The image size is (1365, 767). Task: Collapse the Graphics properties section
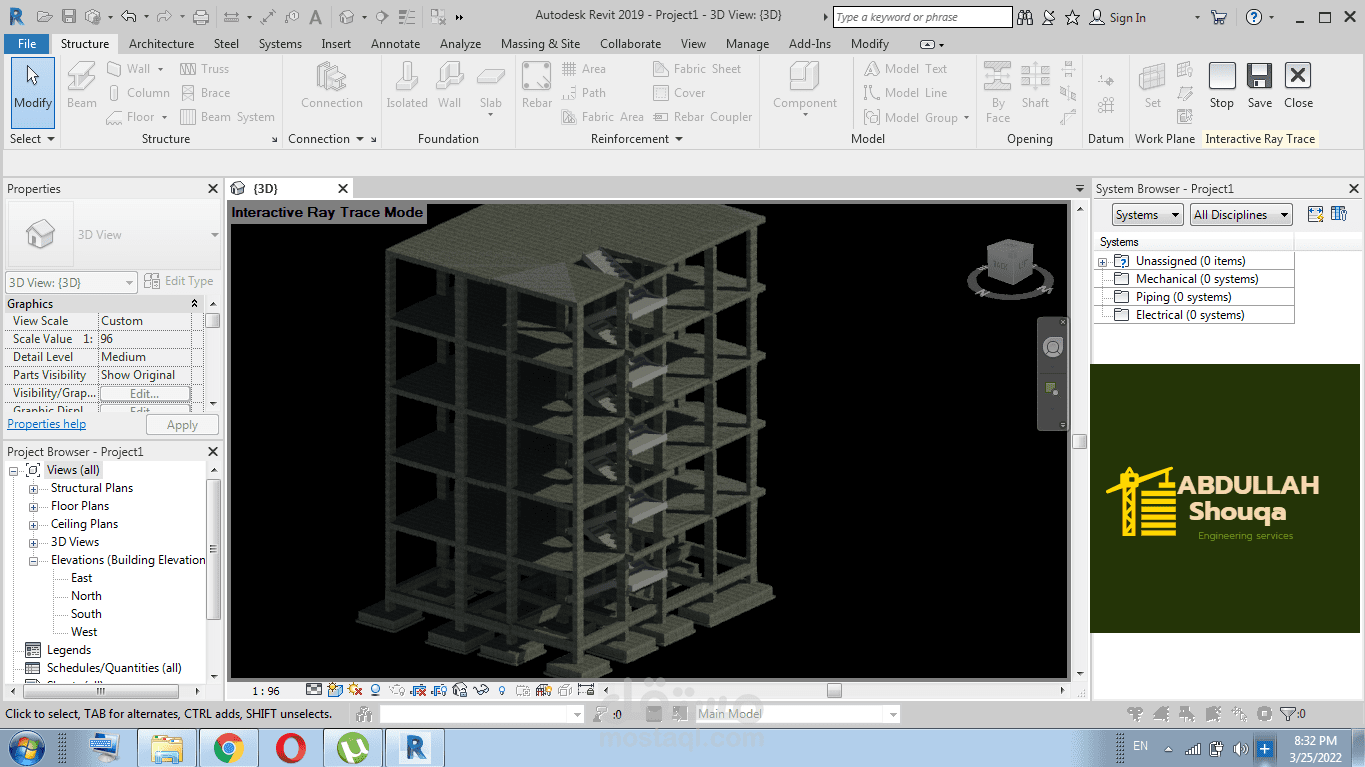(195, 304)
